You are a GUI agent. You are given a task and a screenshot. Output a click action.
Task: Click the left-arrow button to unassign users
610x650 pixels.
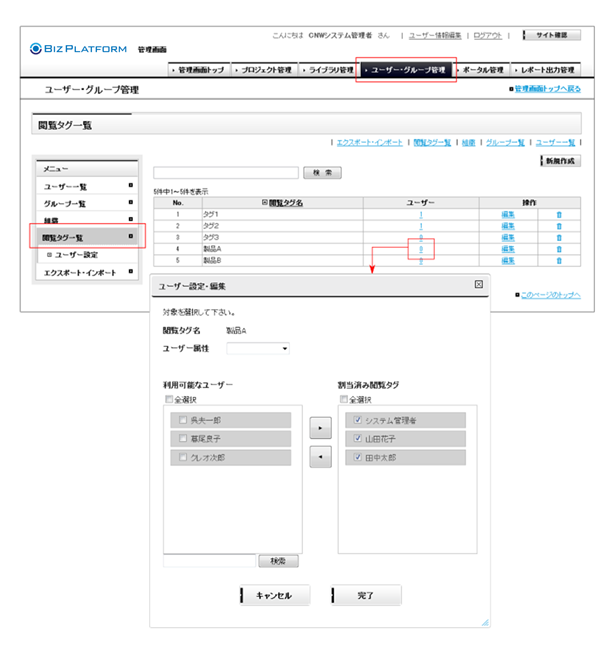(320, 457)
